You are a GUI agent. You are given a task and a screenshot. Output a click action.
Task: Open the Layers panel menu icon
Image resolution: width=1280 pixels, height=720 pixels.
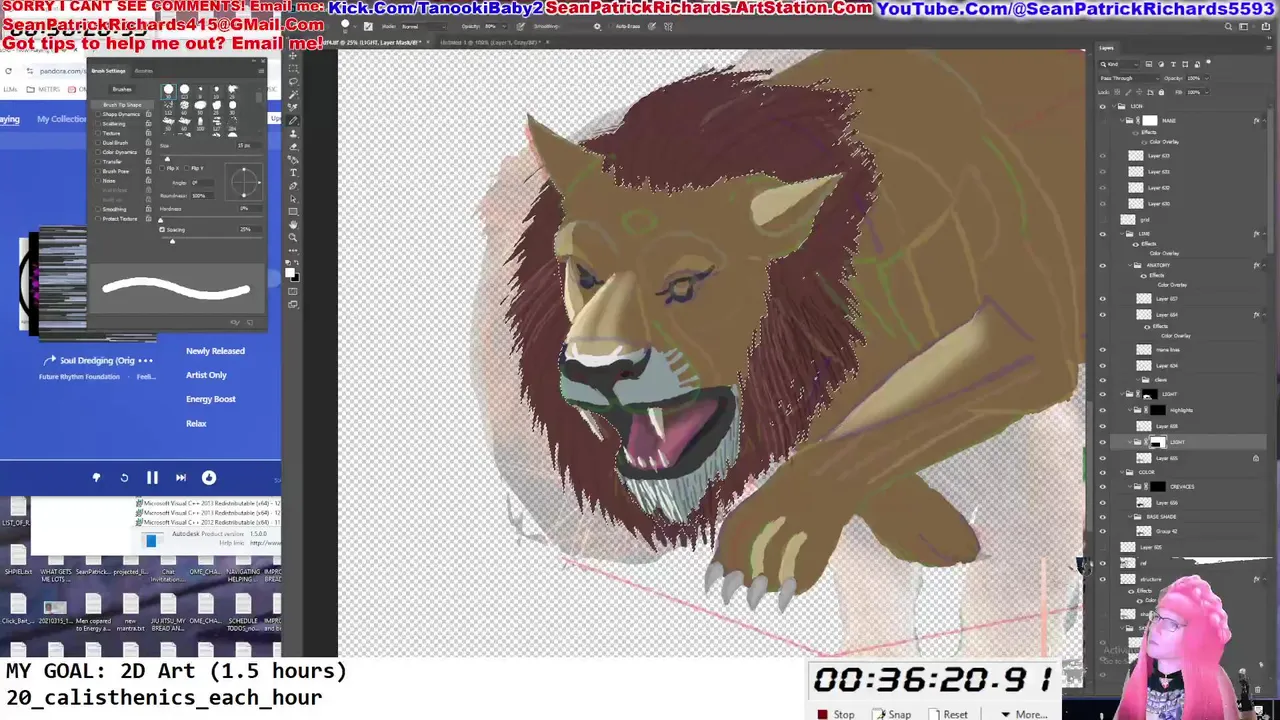click(1269, 47)
